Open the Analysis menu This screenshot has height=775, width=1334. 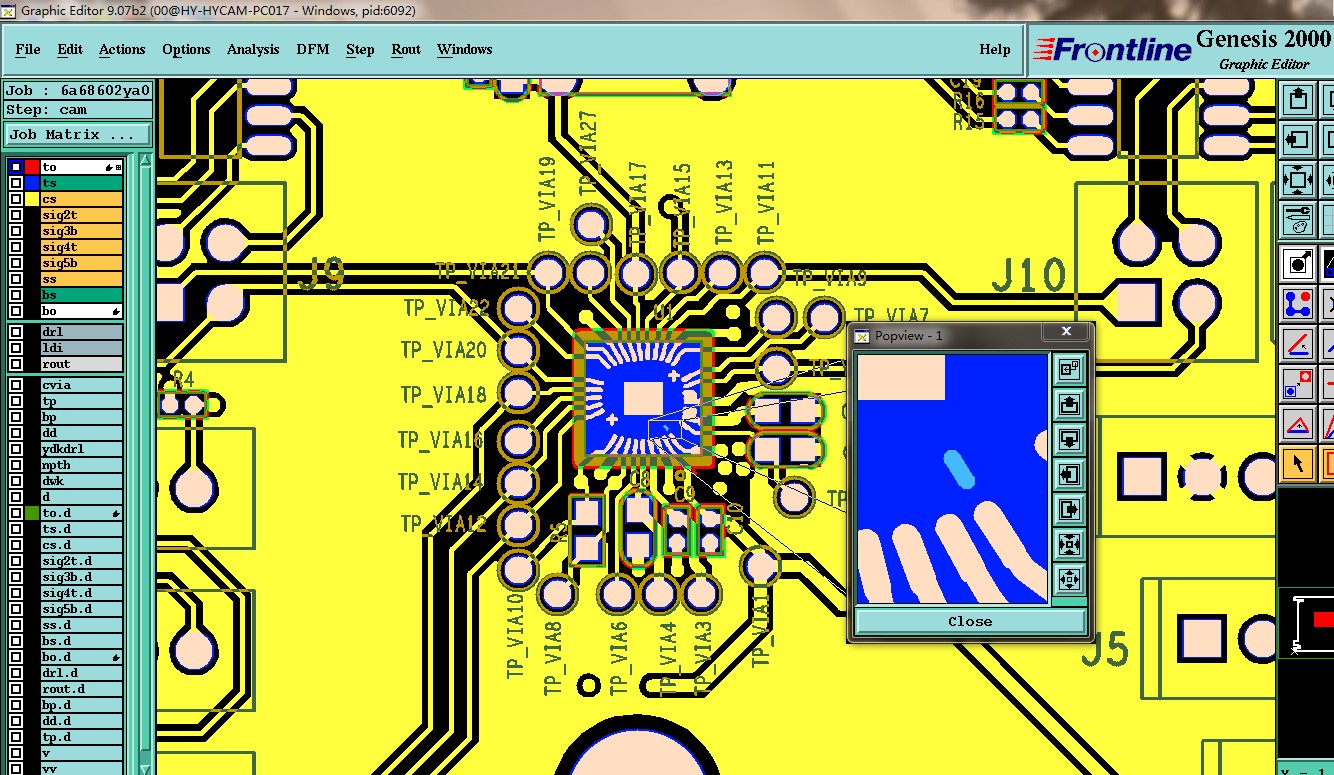click(253, 49)
